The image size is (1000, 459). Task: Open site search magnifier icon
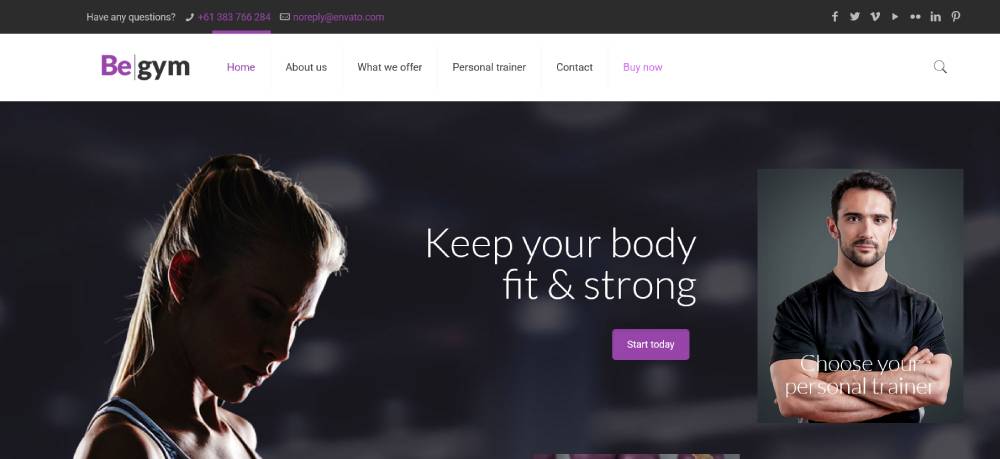940,67
